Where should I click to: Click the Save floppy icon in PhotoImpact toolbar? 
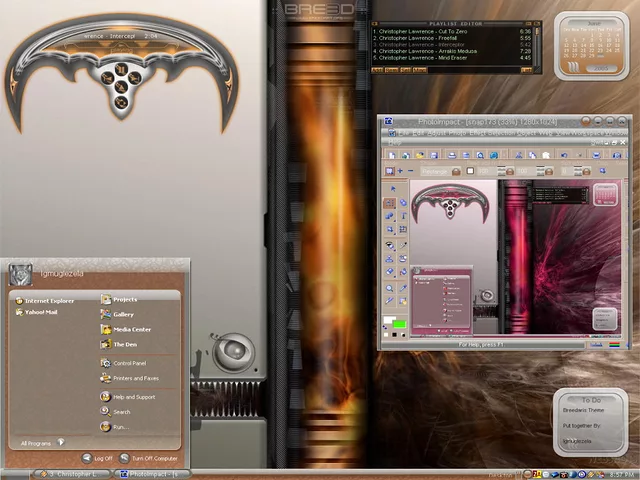[x=434, y=155]
